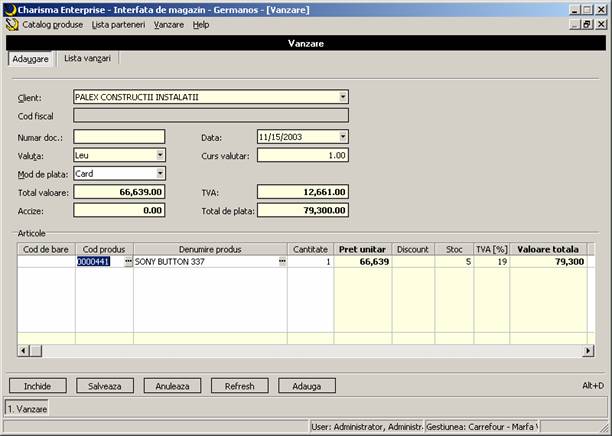Image resolution: width=612 pixels, height=436 pixels.
Task: Select the 1. Vanzare bottom tab
Action: pos(27,409)
